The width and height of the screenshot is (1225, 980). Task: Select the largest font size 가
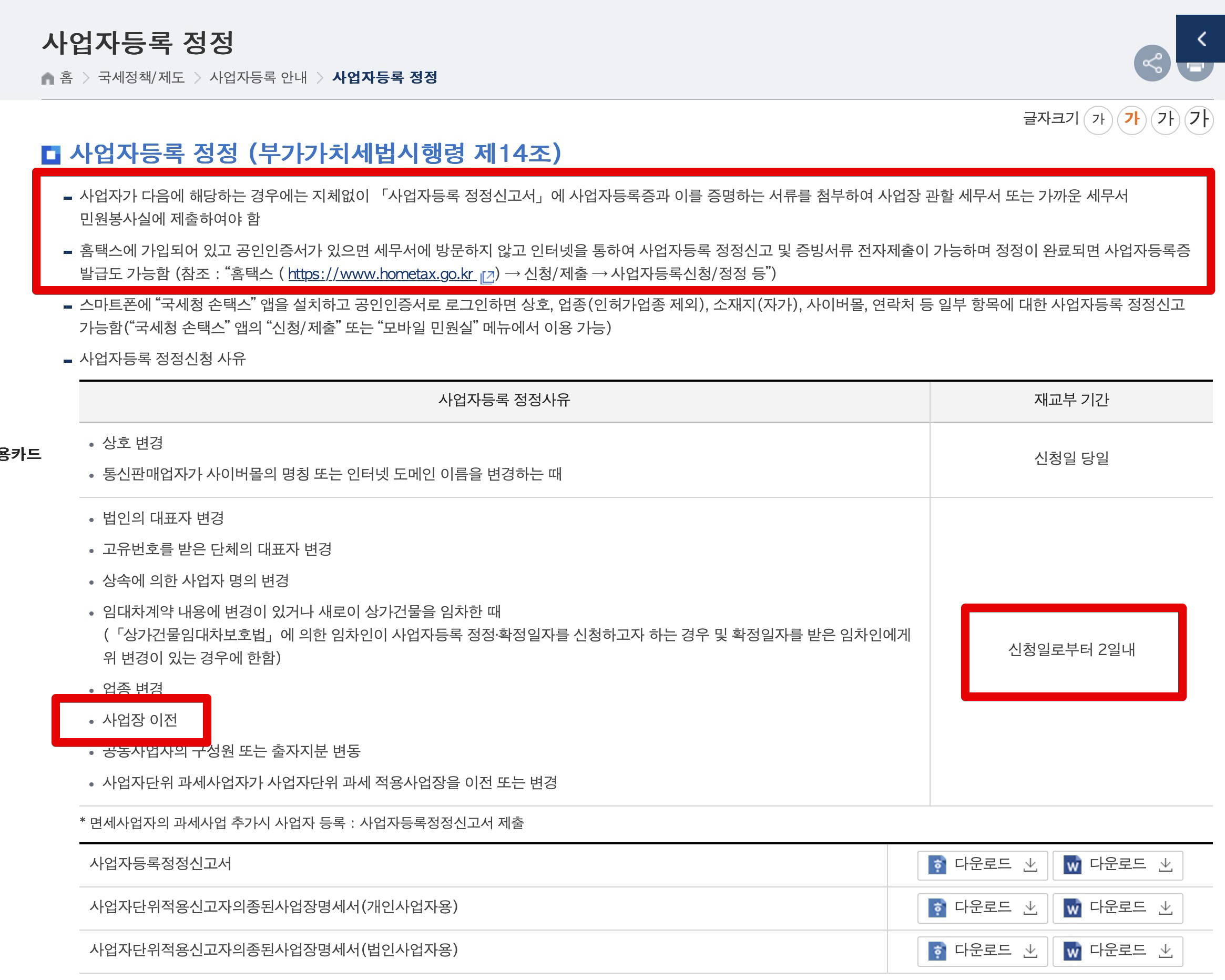[x=1199, y=119]
